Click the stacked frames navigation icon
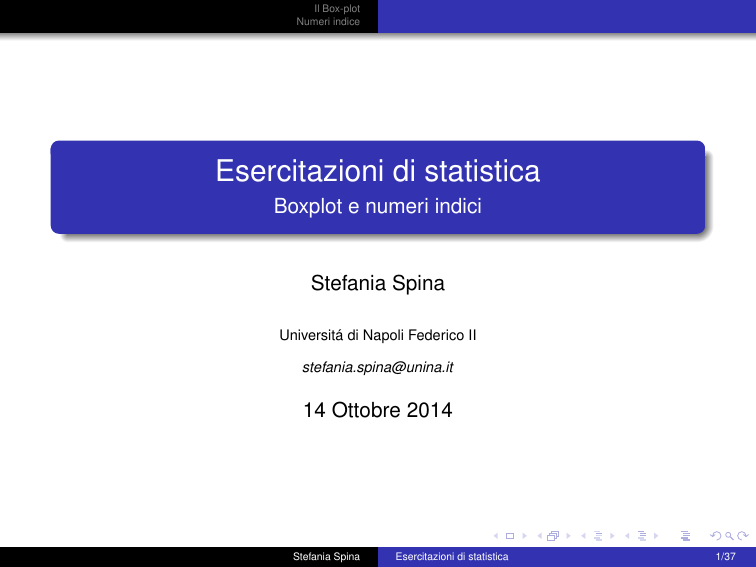 (x=553, y=536)
